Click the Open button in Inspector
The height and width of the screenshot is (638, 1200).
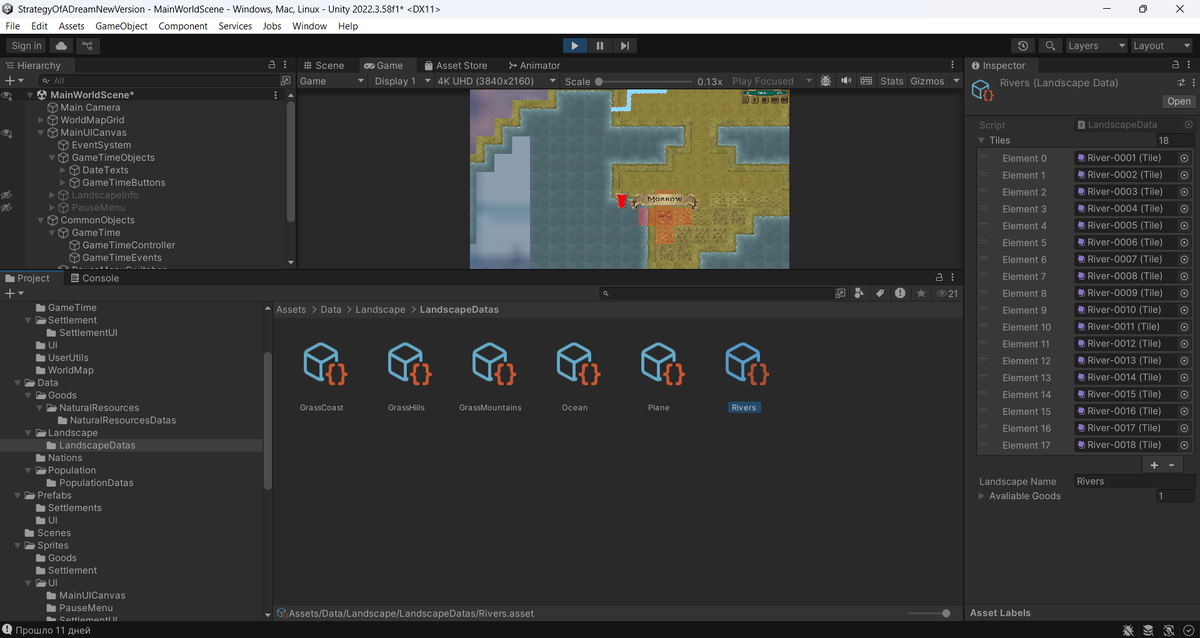point(1178,101)
